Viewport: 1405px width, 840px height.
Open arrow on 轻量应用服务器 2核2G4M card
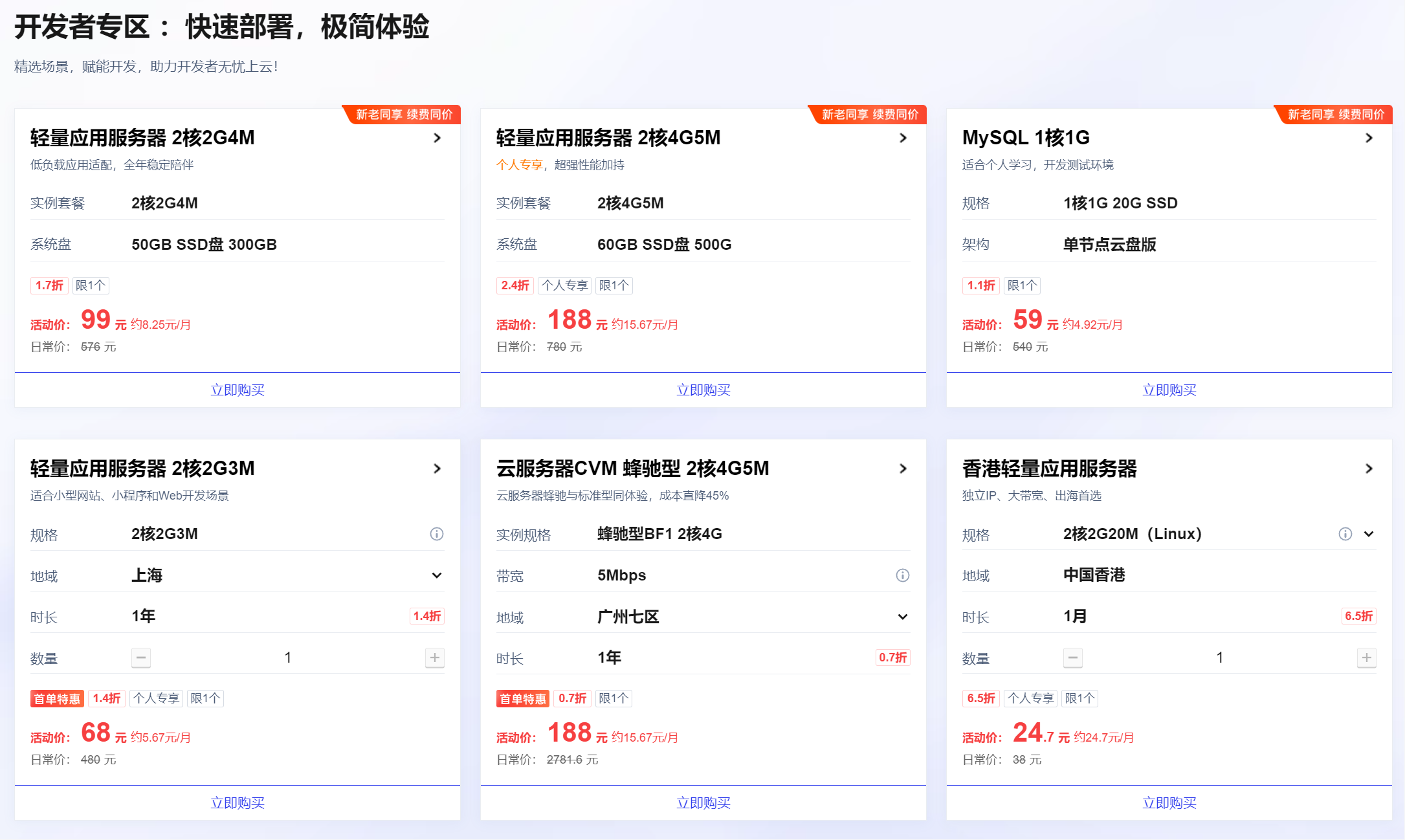[x=437, y=138]
